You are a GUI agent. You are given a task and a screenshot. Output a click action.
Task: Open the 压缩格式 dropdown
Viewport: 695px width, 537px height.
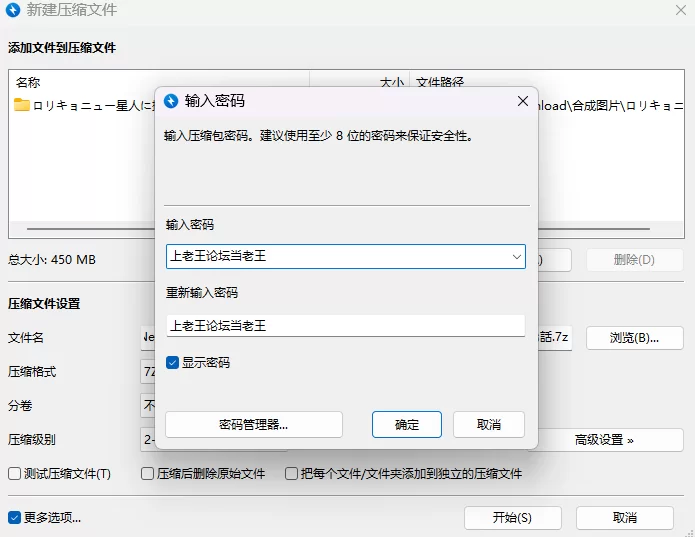pos(148,372)
